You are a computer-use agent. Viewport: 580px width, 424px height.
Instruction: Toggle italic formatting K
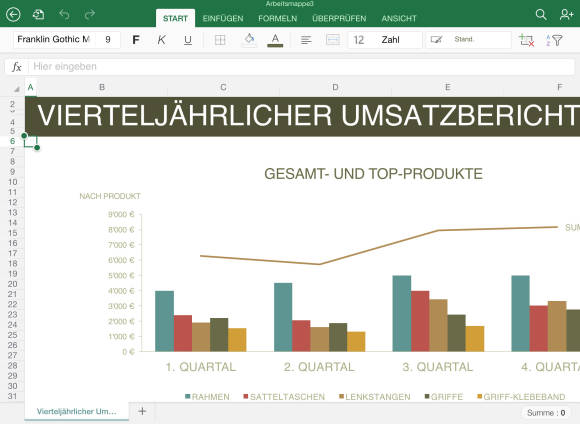click(x=162, y=40)
